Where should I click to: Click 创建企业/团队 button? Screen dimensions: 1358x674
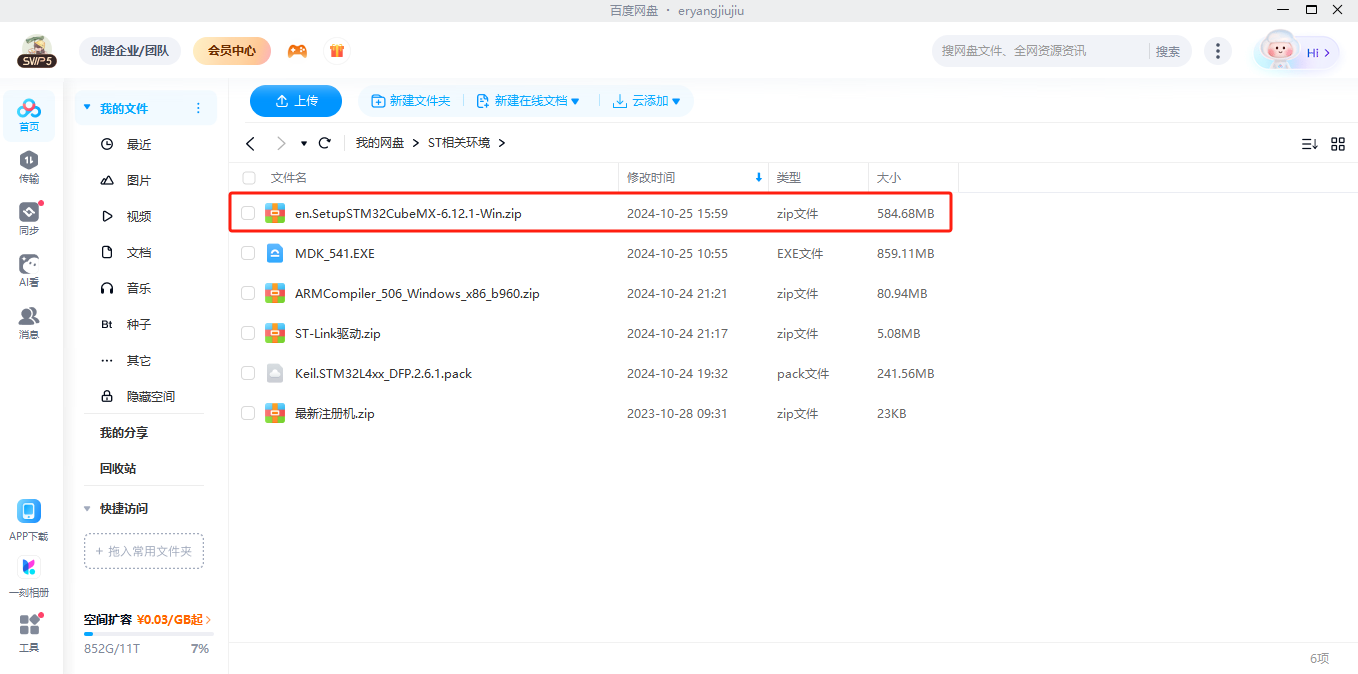click(x=130, y=50)
